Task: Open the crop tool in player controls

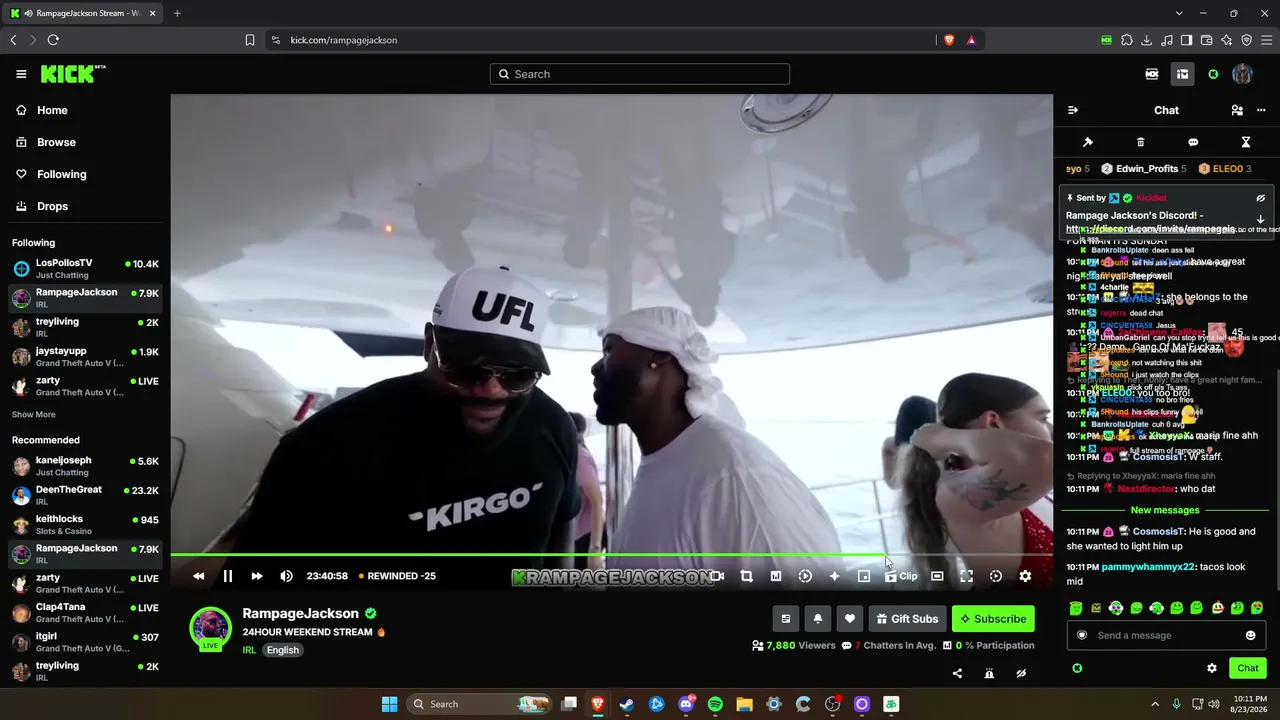Action: coord(746,576)
